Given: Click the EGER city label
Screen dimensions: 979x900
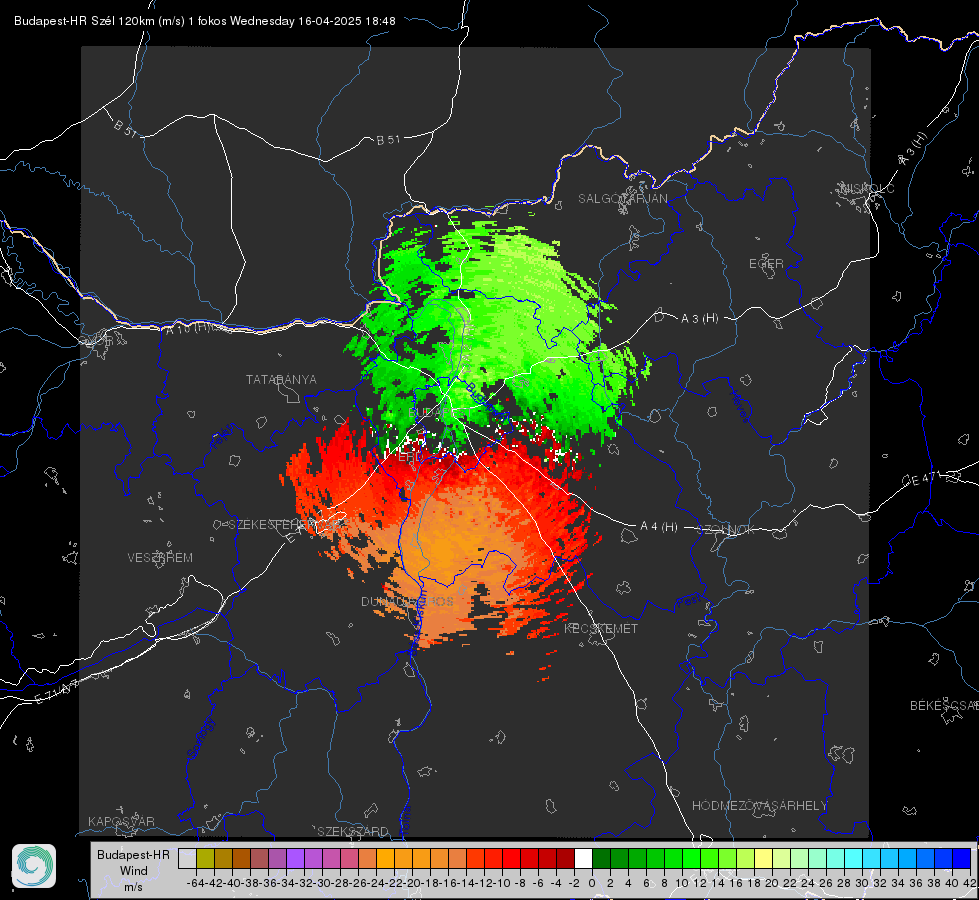Looking at the screenshot, I should point(766,264).
